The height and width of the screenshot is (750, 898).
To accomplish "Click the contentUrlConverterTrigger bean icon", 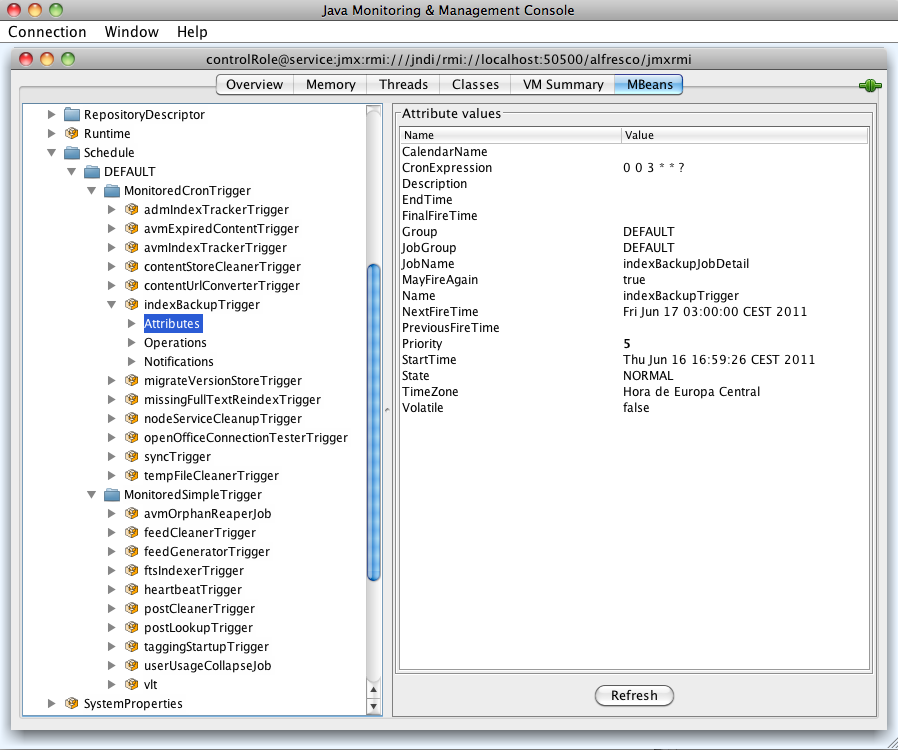I will (132, 285).
